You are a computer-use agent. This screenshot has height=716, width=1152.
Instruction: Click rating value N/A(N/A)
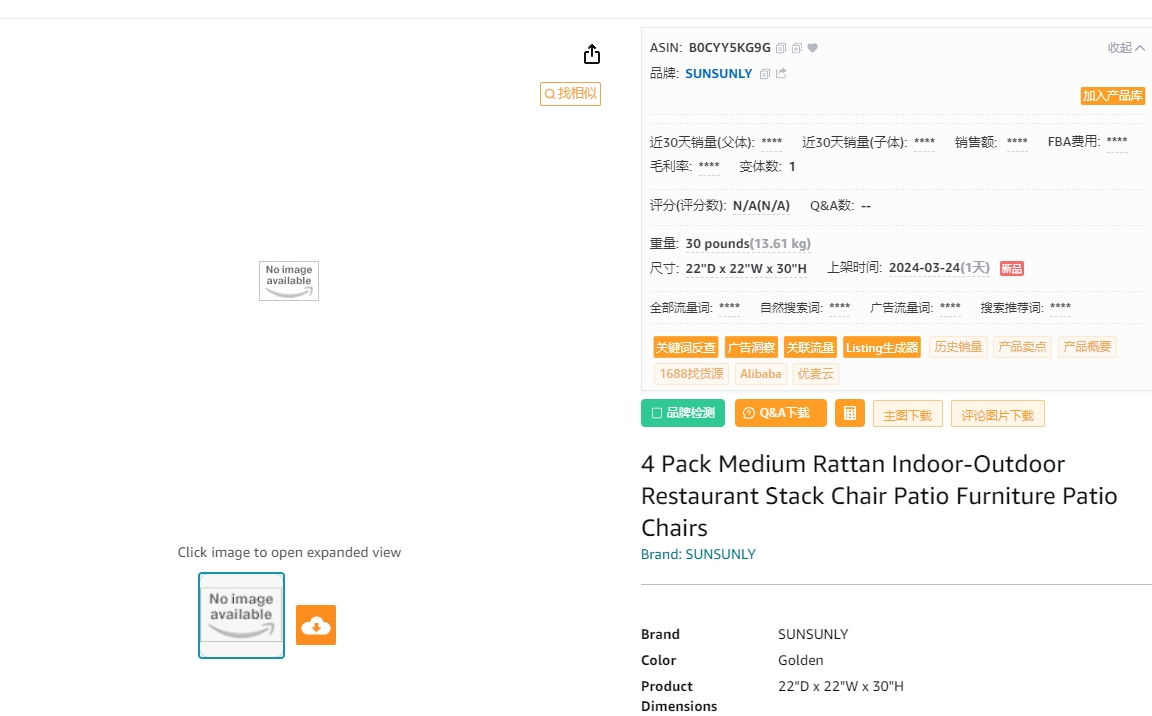pyautogui.click(x=761, y=206)
